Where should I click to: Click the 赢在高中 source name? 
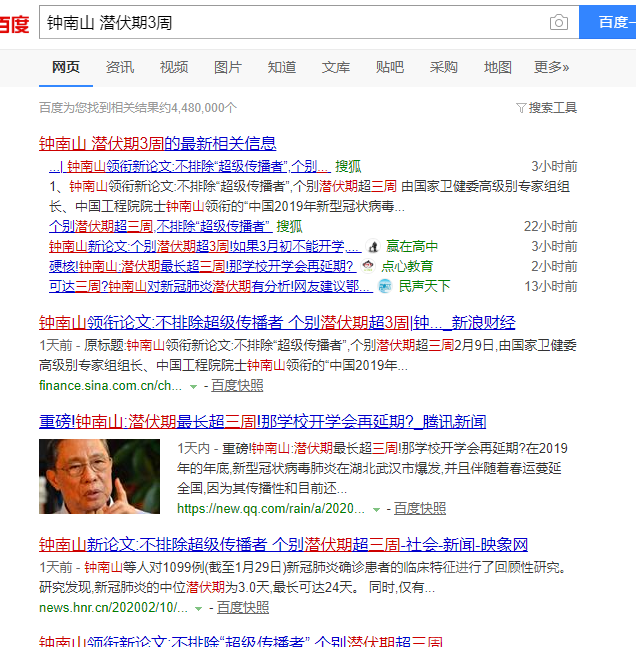(x=412, y=247)
